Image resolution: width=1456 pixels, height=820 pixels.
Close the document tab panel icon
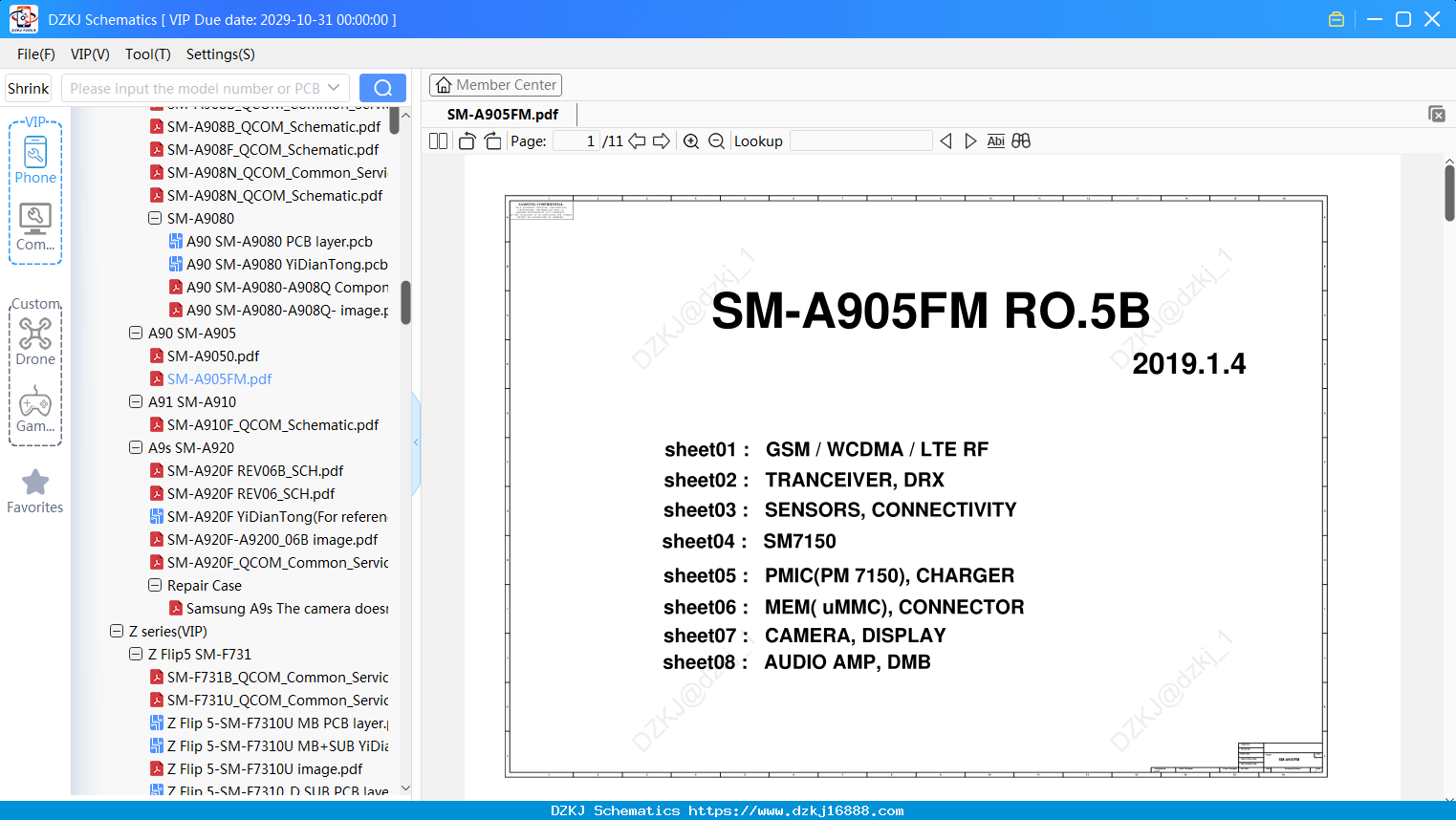(x=1437, y=114)
